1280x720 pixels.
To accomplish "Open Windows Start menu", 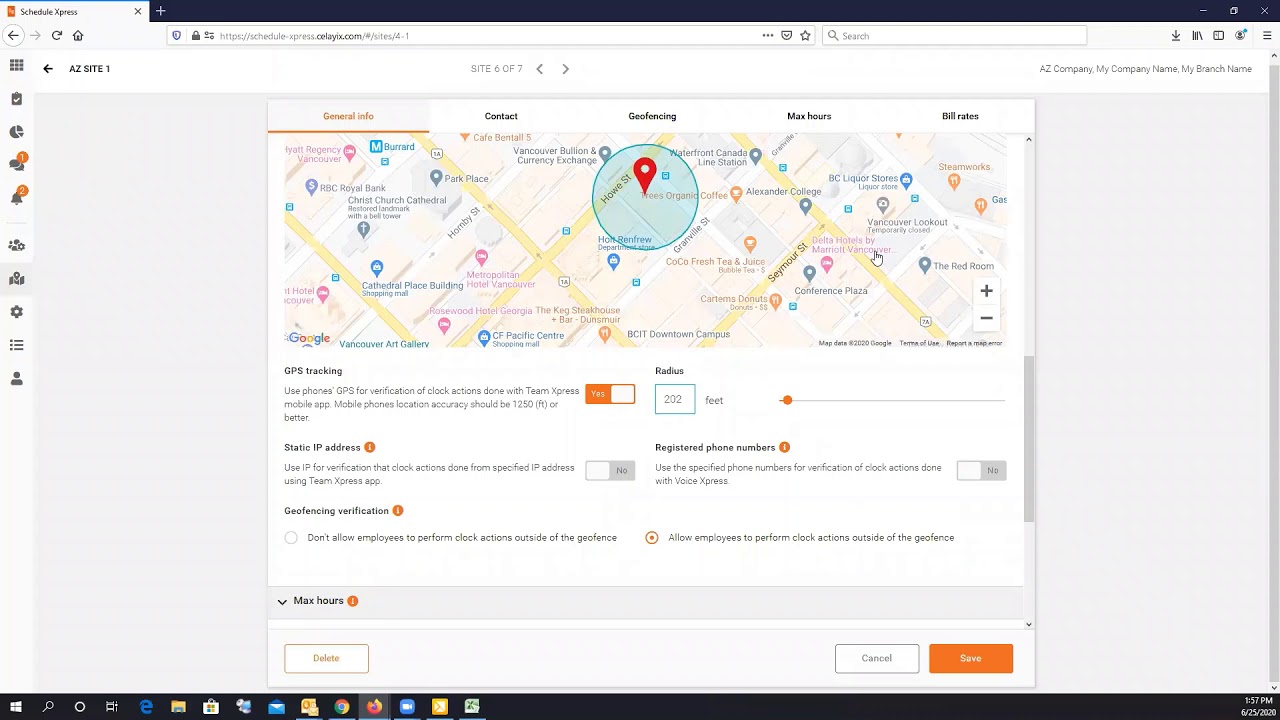I will [16, 707].
